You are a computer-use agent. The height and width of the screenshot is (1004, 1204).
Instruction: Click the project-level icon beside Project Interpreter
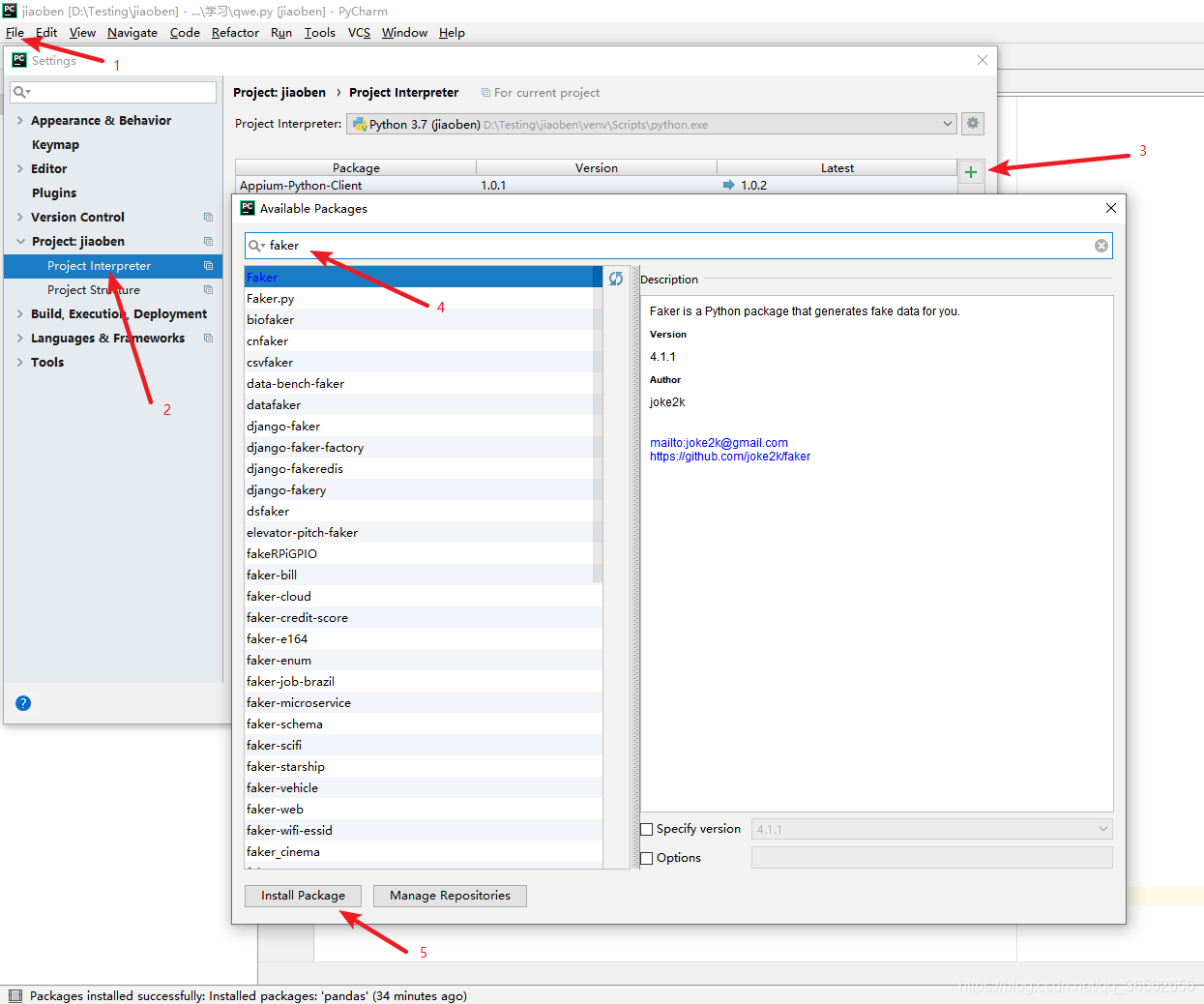pos(208,266)
